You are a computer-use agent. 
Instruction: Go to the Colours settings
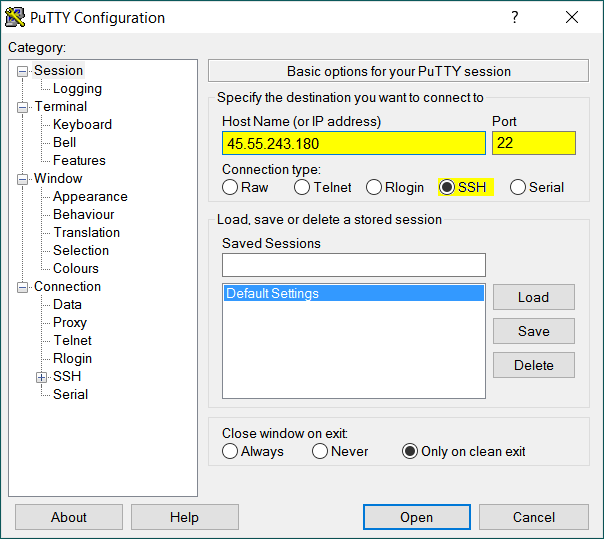click(x=76, y=268)
